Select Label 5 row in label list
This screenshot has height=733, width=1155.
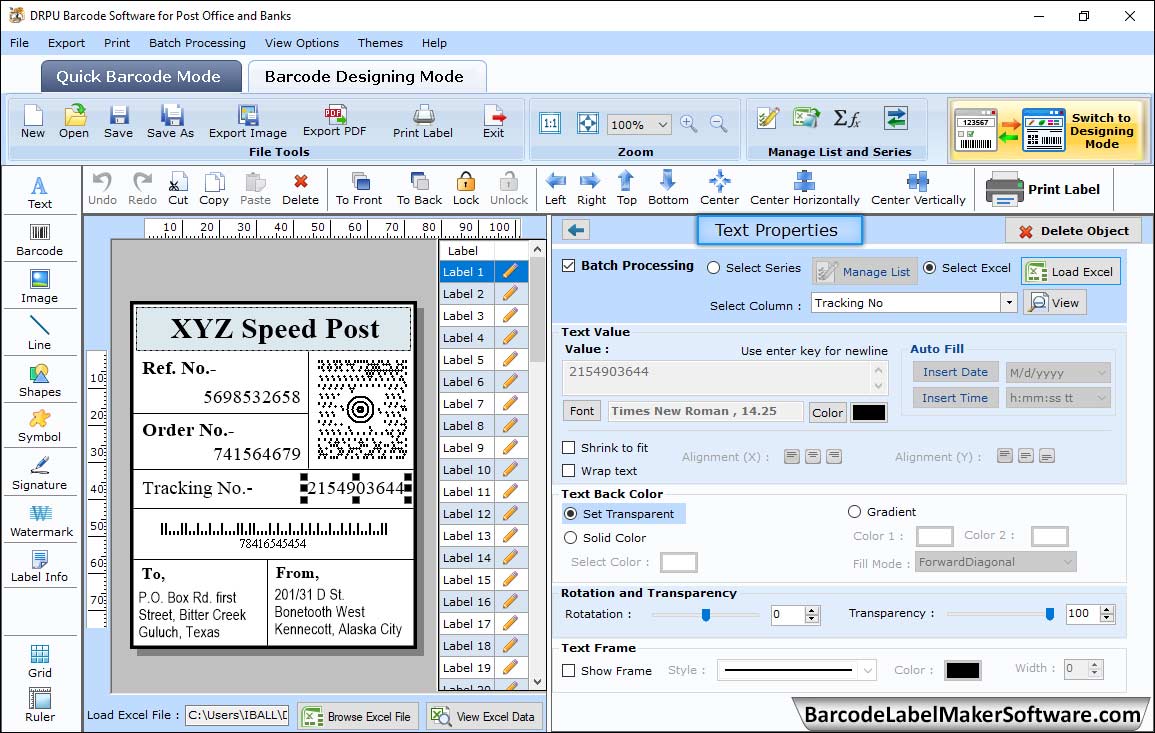pyautogui.click(x=483, y=360)
